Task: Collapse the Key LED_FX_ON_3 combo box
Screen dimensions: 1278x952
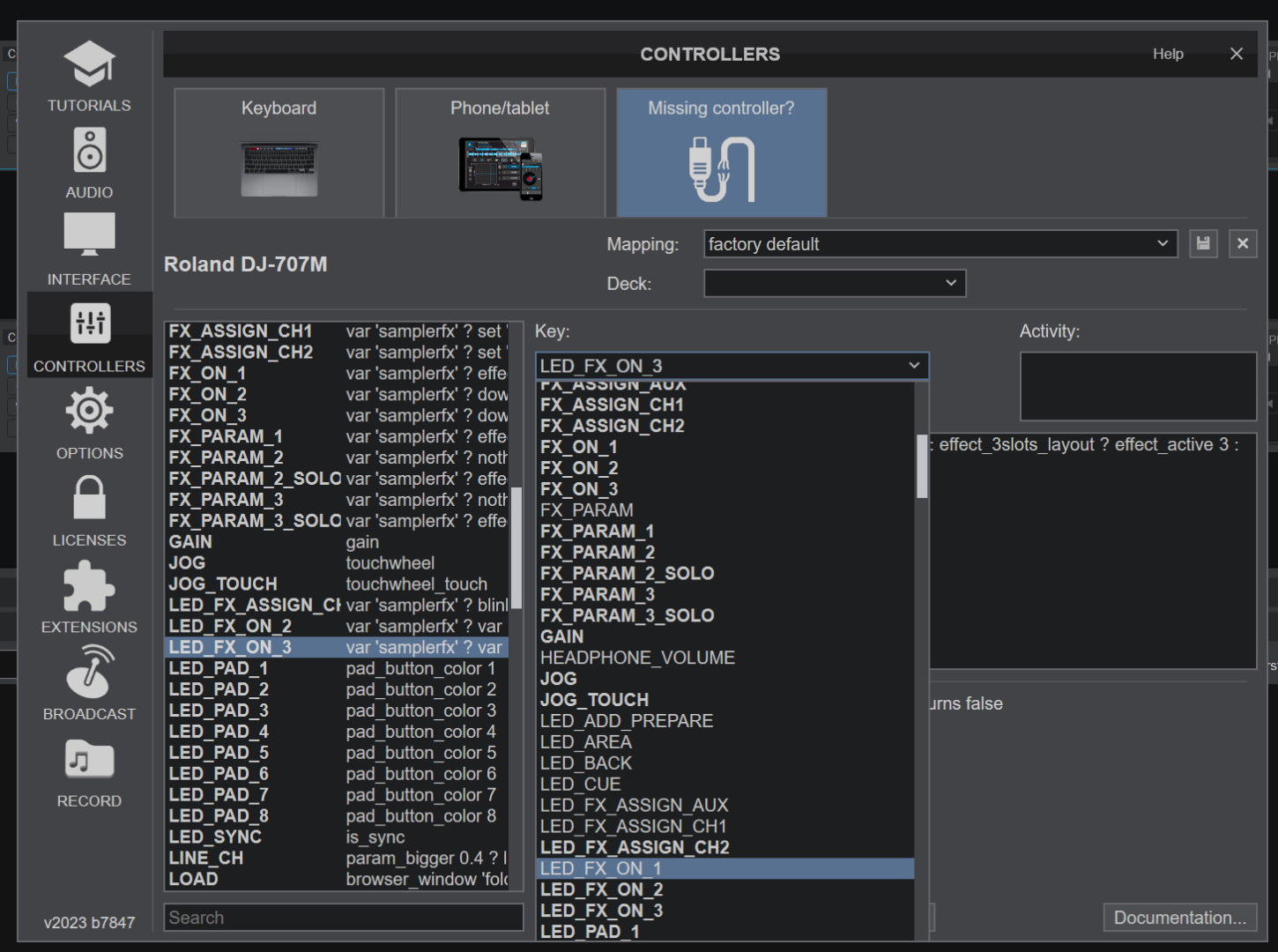Action: pos(732,366)
